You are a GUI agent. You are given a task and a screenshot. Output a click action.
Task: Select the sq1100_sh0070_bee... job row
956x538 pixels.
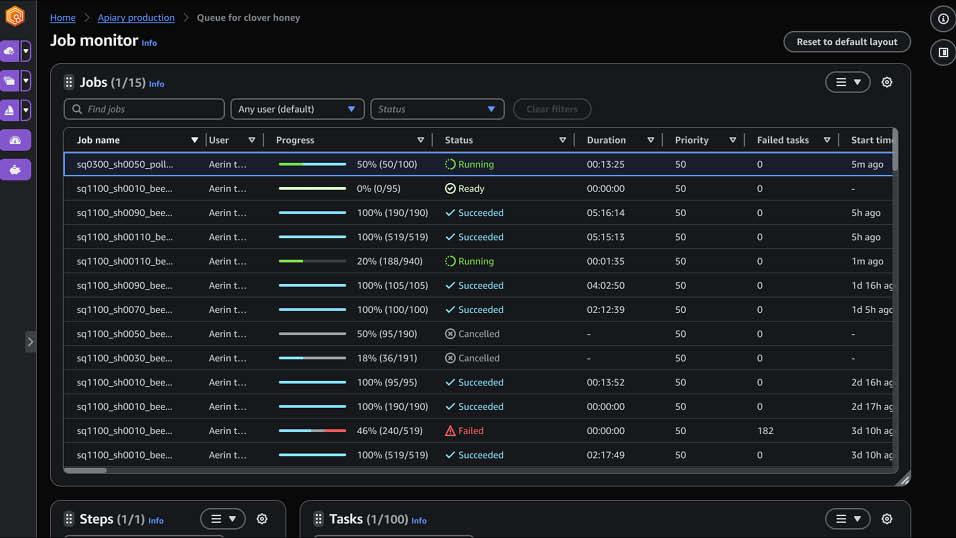(x=478, y=310)
